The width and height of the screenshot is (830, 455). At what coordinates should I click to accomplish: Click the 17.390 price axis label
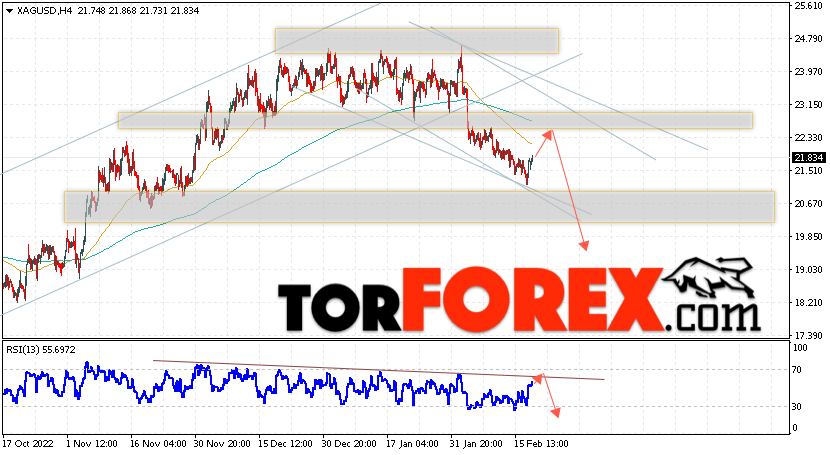point(809,335)
